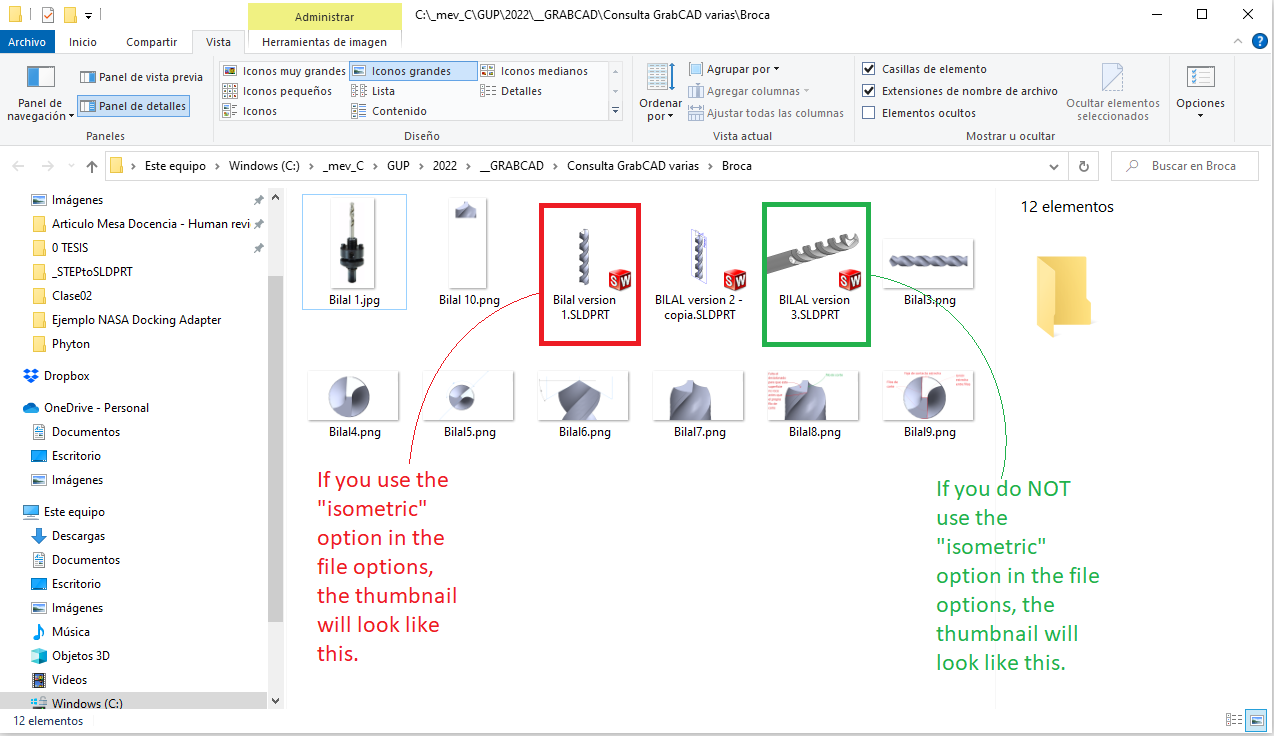The height and width of the screenshot is (736, 1274).
Task: Toggle Casillas de elemento checkbox
Action: [869, 69]
